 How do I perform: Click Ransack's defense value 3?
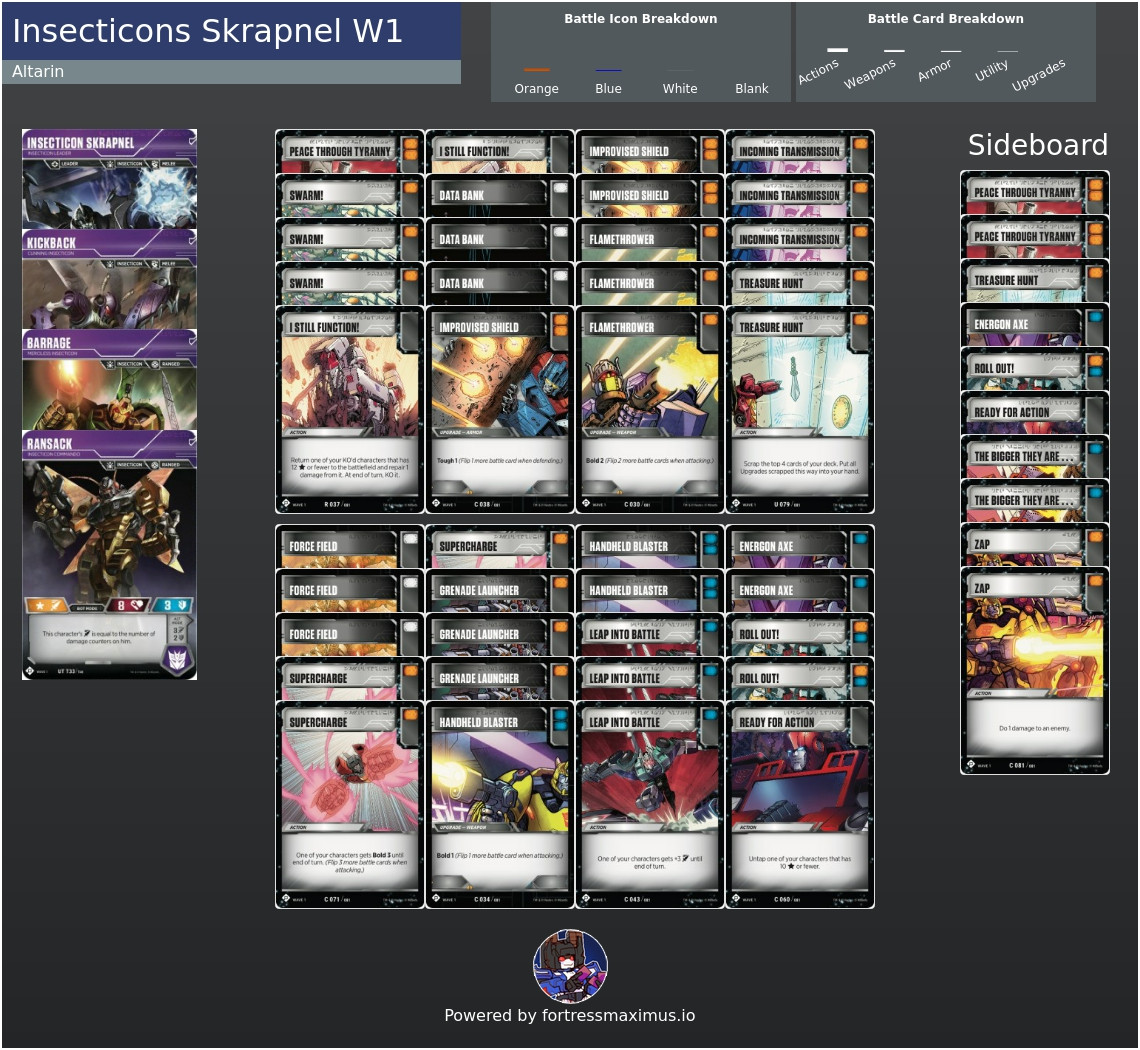(174, 605)
